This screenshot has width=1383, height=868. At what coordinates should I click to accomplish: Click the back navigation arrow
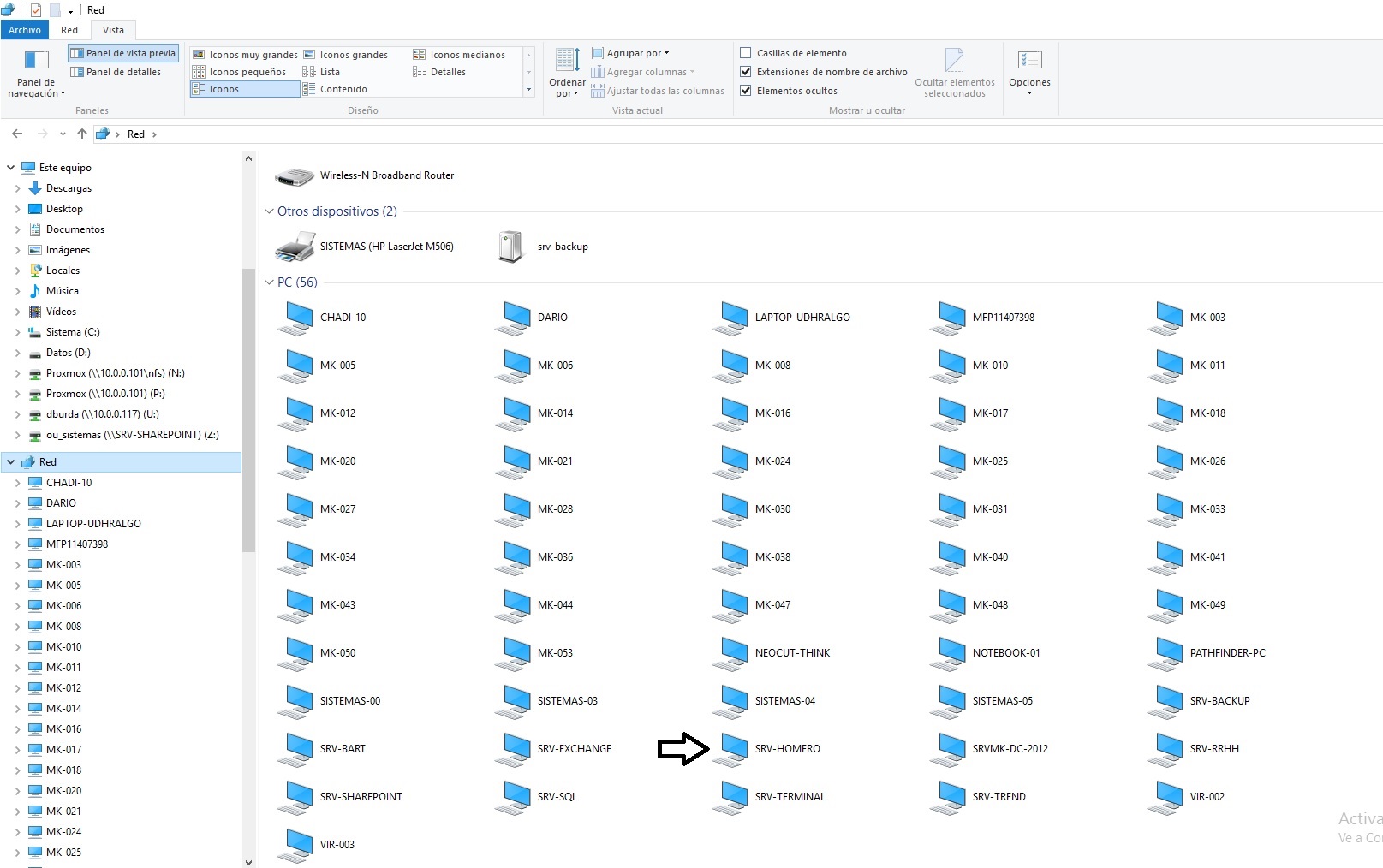point(17,134)
